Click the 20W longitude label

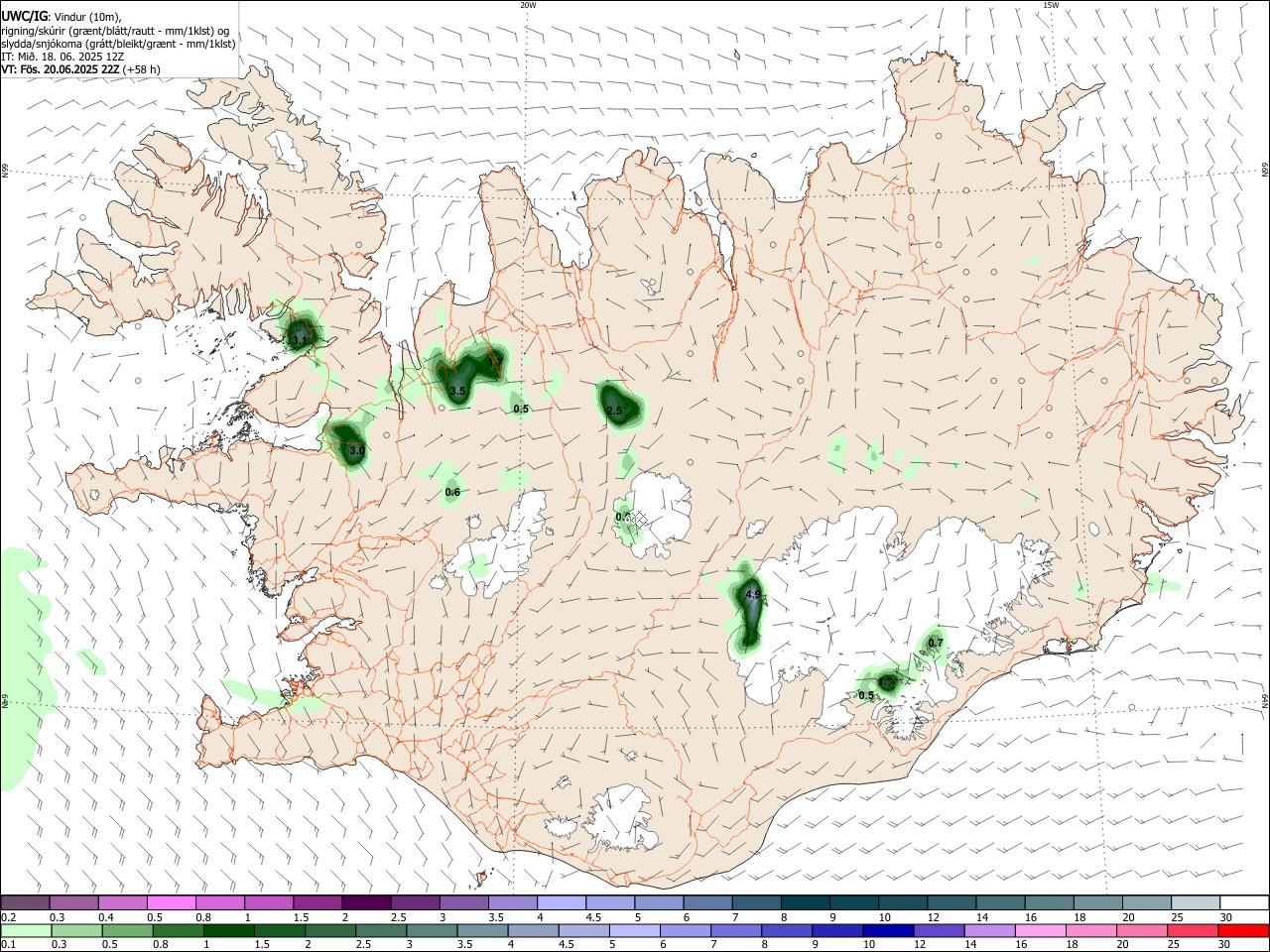coord(528,5)
